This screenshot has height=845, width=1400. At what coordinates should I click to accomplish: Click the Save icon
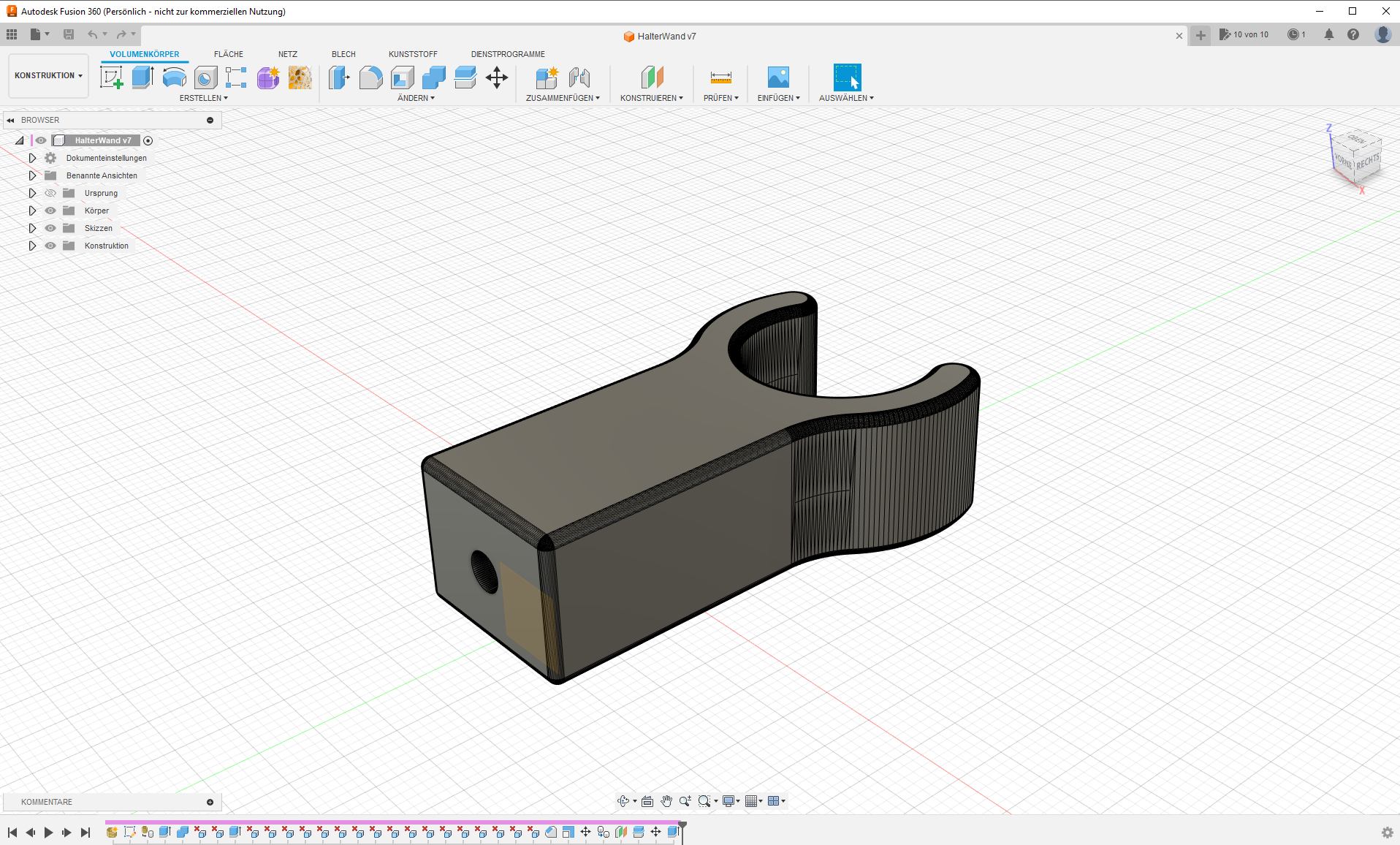point(69,34)
